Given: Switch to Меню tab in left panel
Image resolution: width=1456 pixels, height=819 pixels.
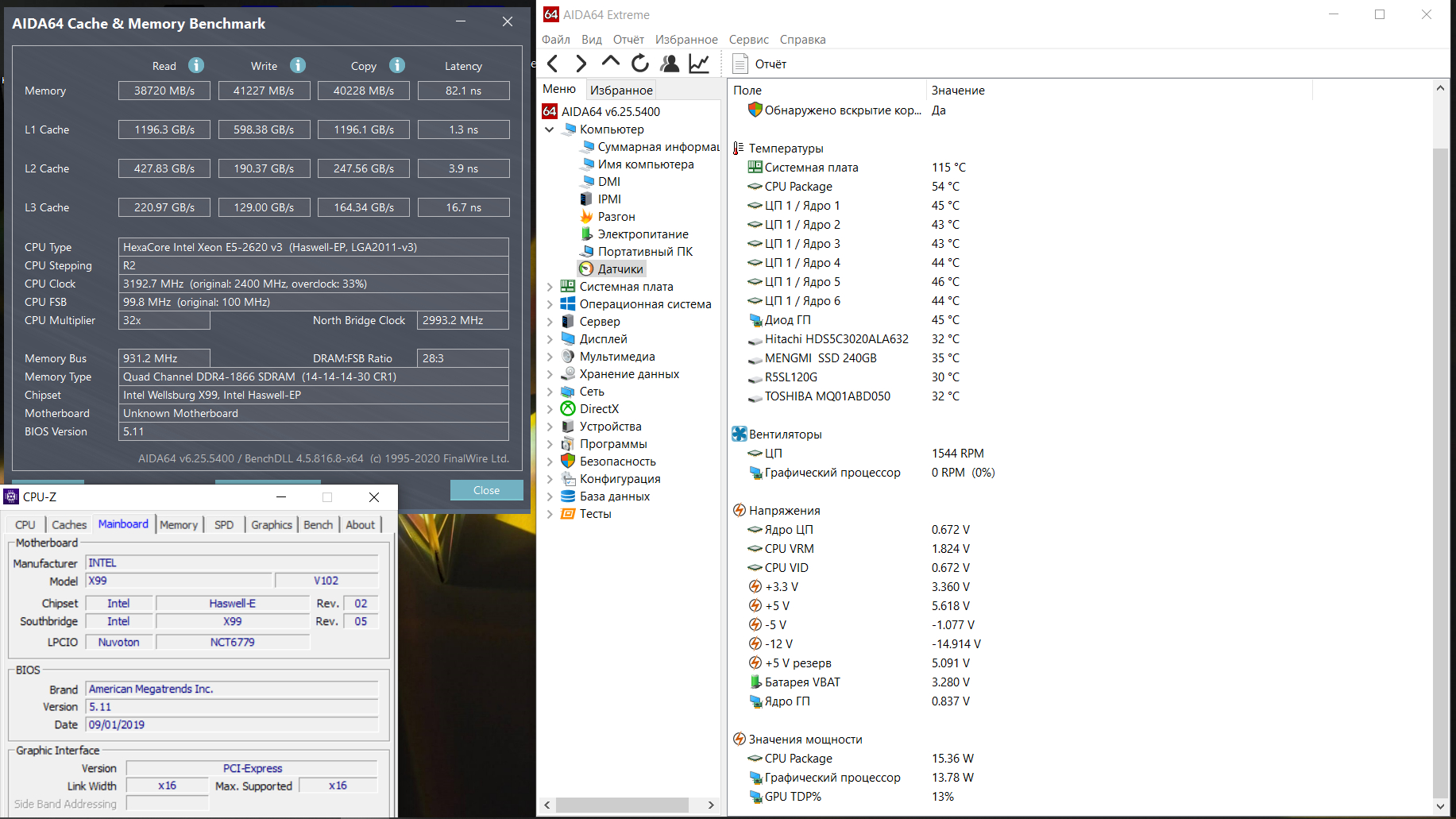Looking at the screenshot, I should coord(559,89).
